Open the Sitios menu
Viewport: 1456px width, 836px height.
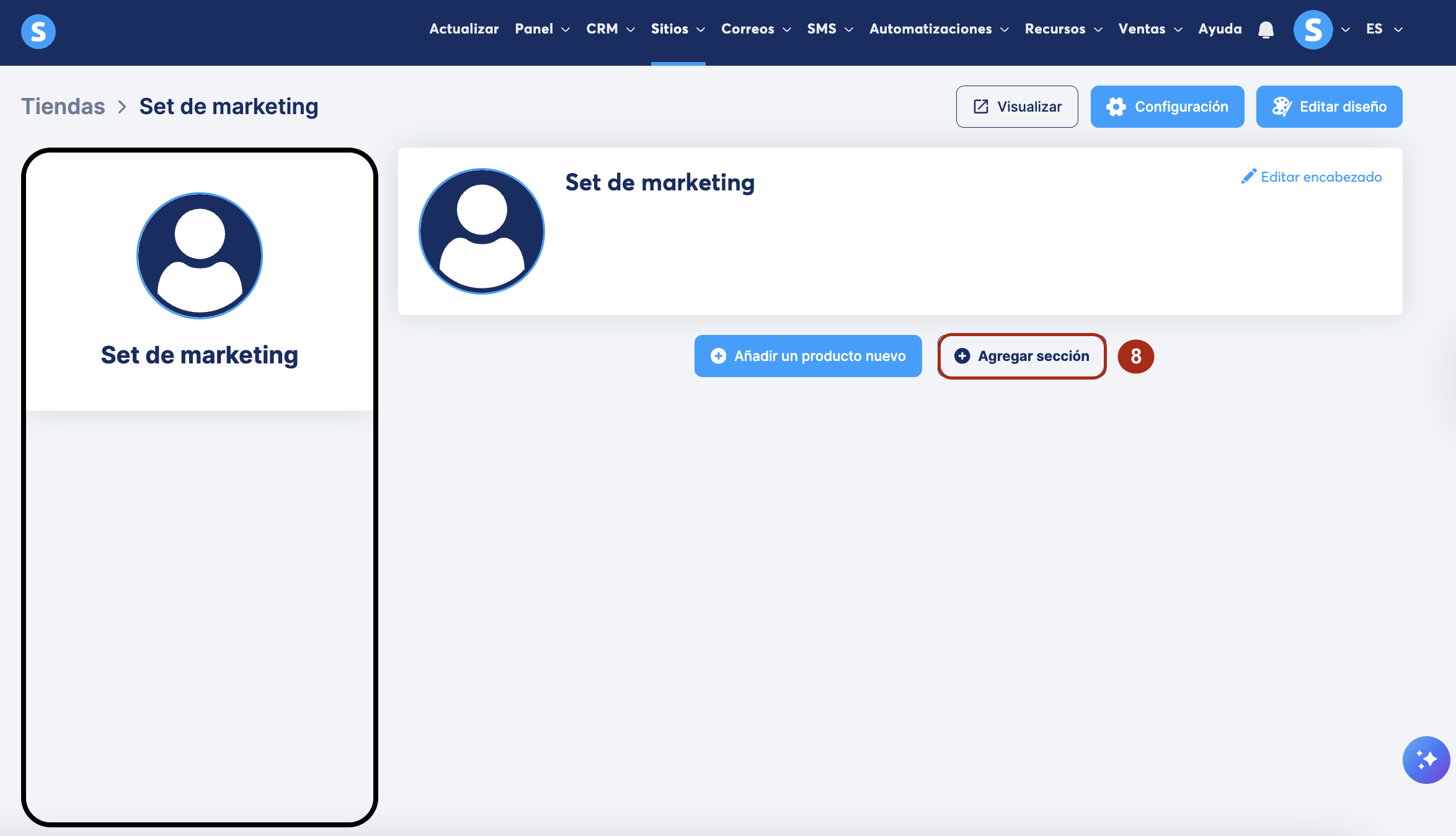click(x=677, y=29)
